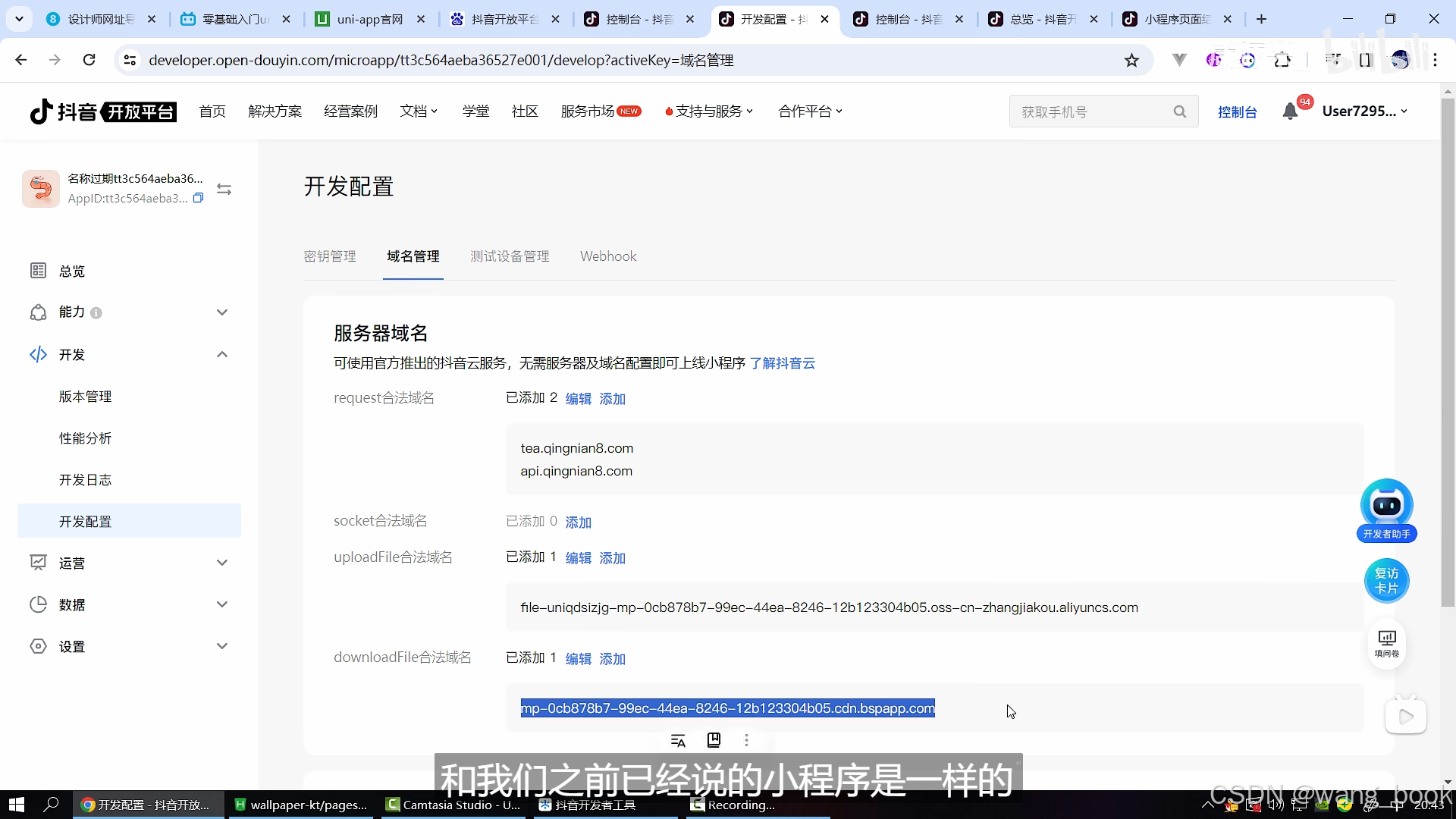Go back with the browser back arrow
This screenshot has height=819, width=1456.
coord(21,60)
